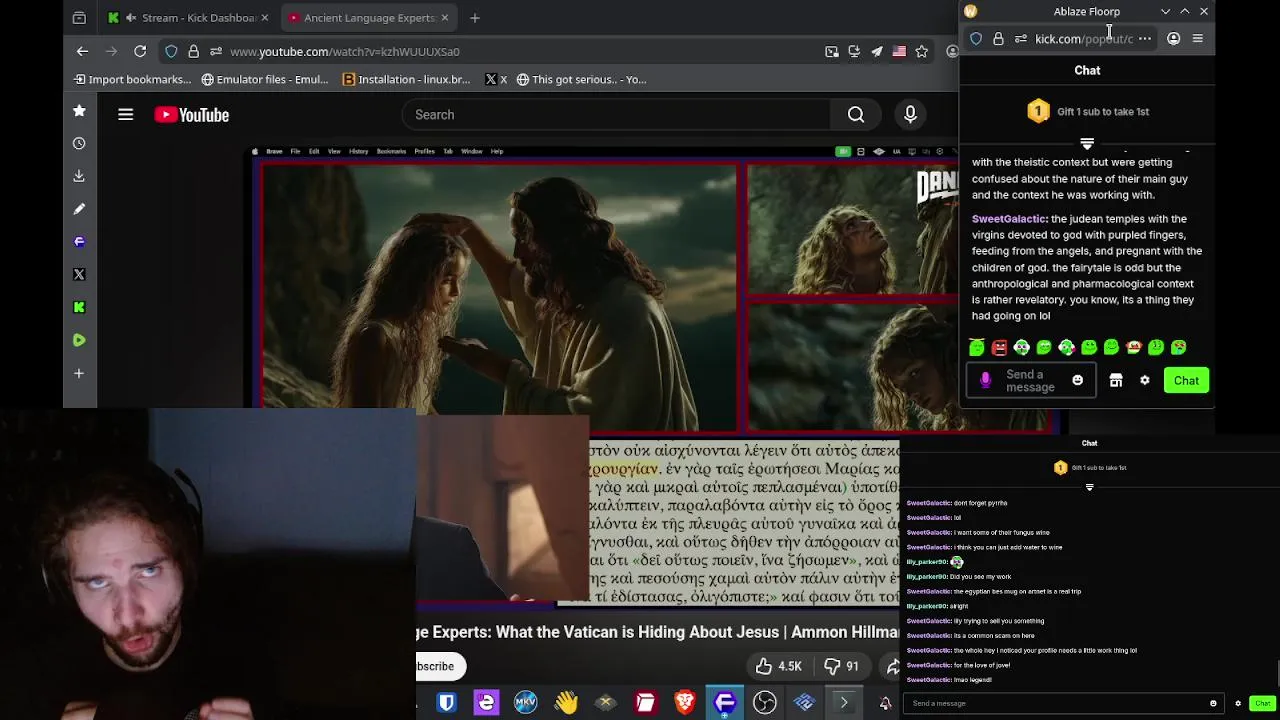The image size is (1280, 720).
Task: Open the Kick chat shop icon
Action: 1116,381
